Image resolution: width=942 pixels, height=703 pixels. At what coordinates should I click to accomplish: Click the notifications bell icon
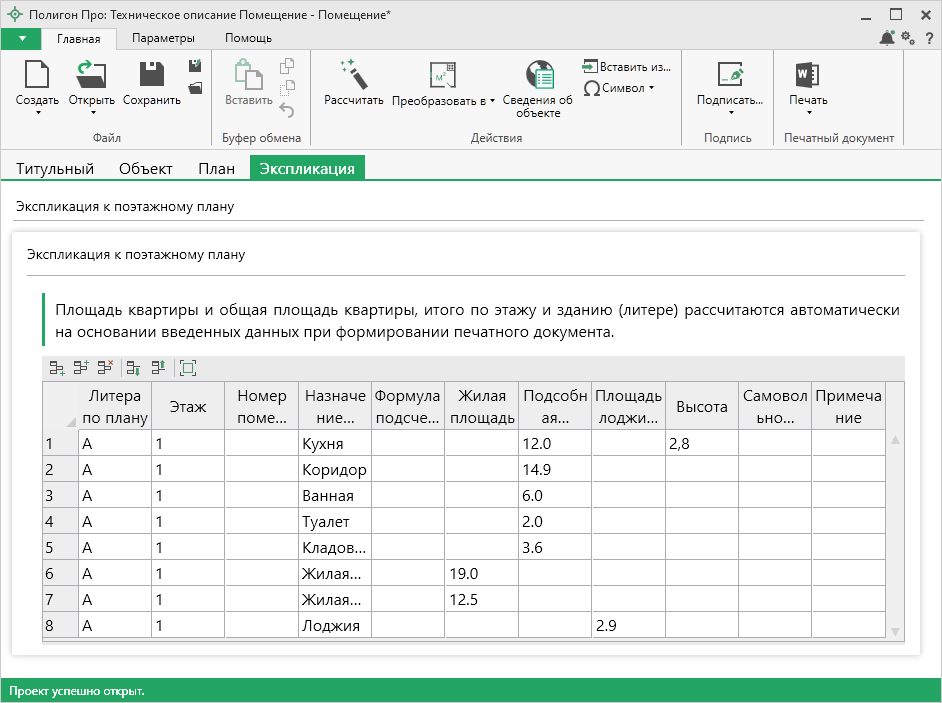pyautogui.click(x=887, y=38)
